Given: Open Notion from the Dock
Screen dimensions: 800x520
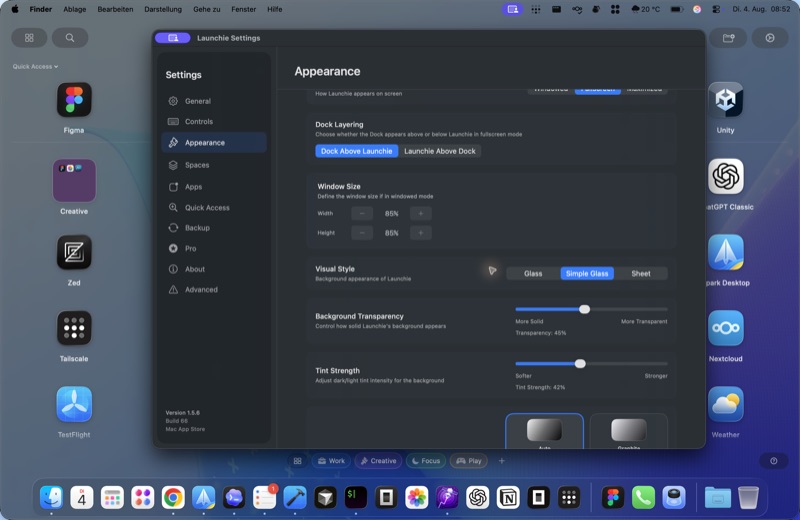Looking at the screenshot, I should pos(508,497).
